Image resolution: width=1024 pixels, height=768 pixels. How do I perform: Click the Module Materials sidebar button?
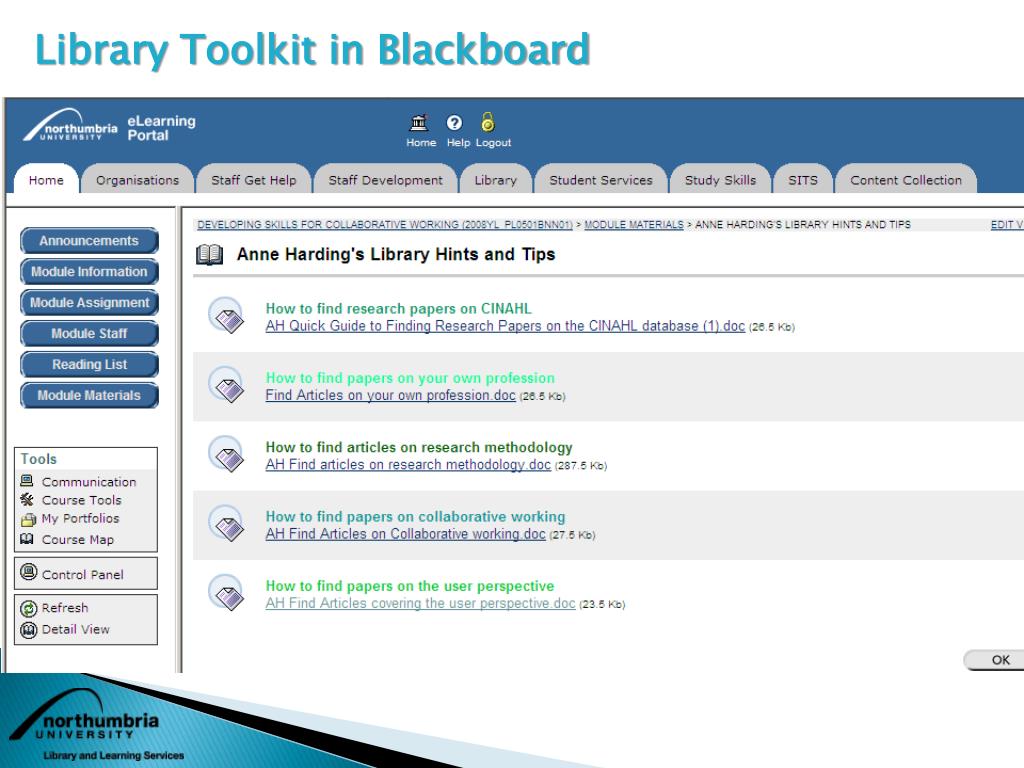tap(89, 395)
